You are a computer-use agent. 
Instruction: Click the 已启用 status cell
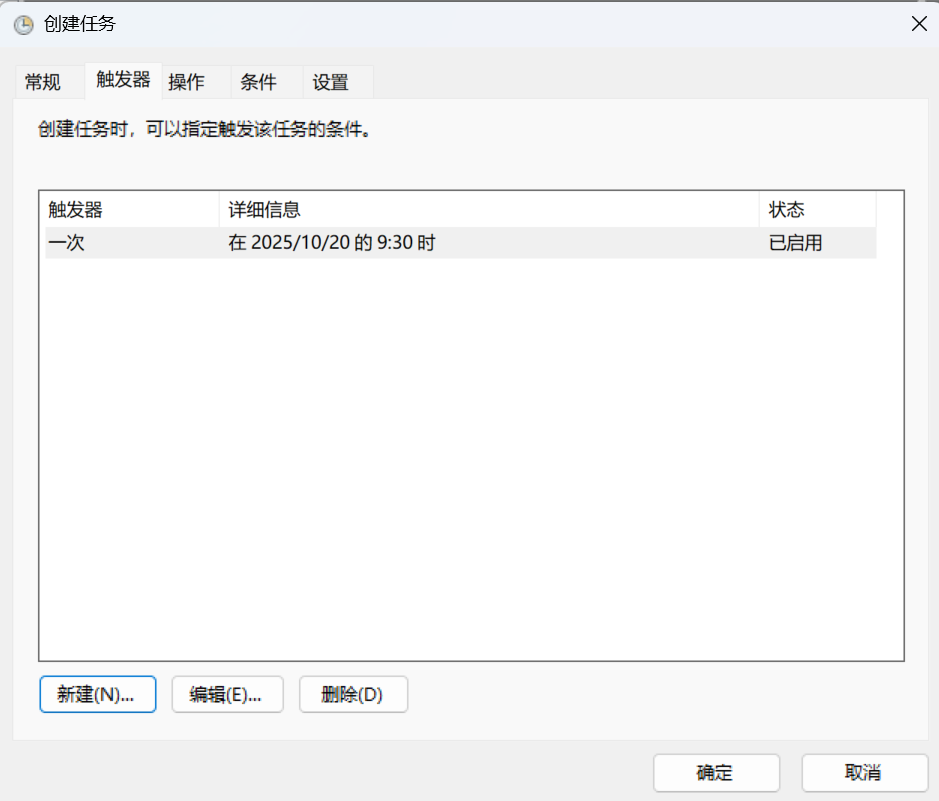[795, 242]
